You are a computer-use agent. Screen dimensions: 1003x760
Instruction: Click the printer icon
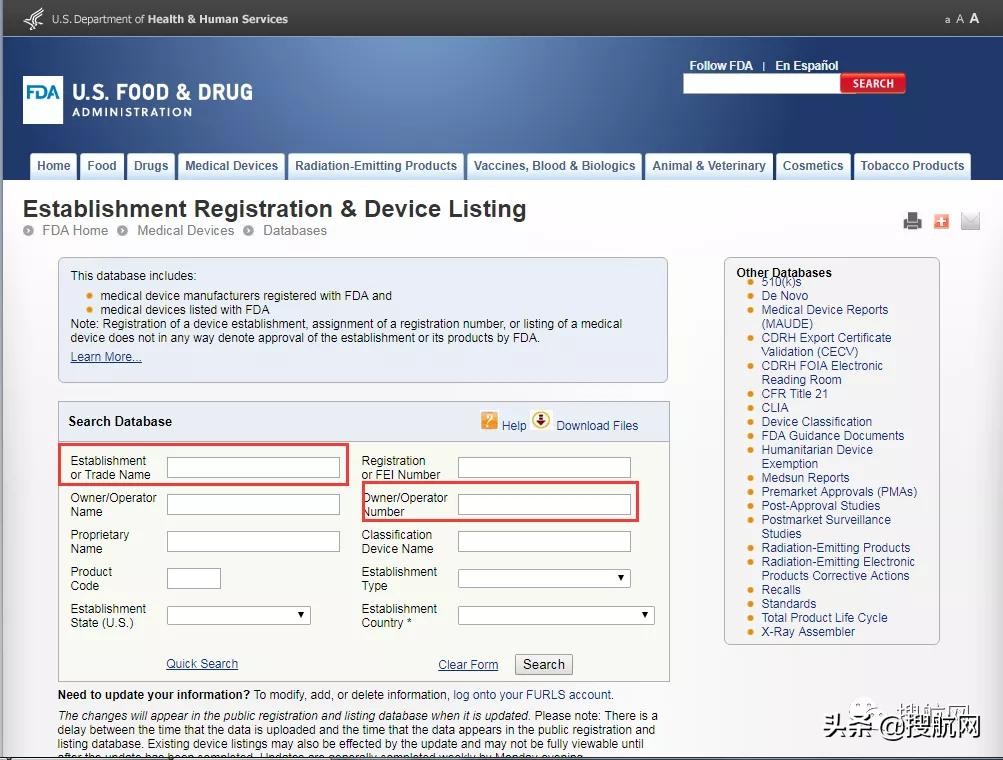[912, 221]
